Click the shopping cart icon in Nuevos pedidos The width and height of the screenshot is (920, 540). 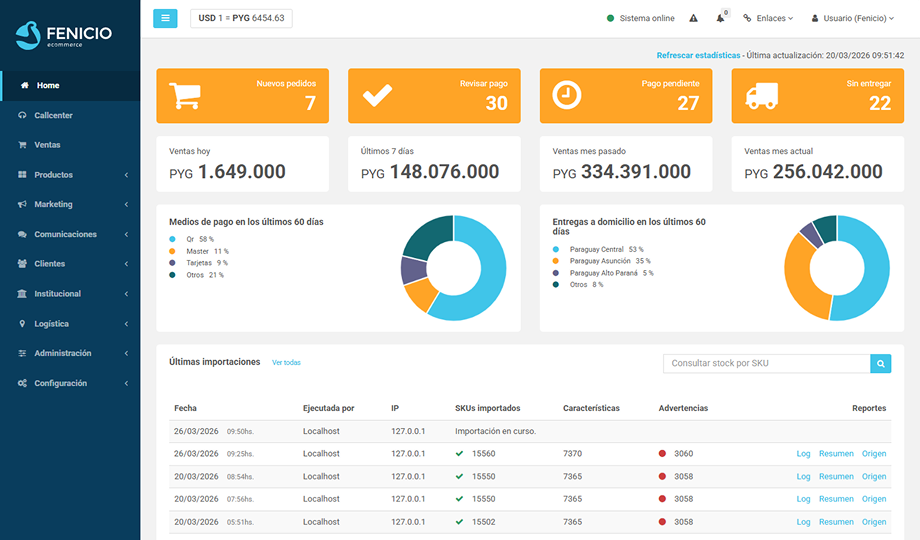point(184,95)
